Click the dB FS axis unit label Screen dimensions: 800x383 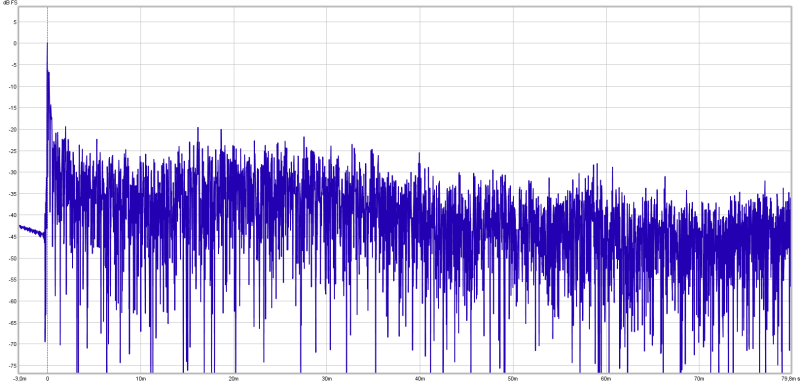click(x=9, y=3)
